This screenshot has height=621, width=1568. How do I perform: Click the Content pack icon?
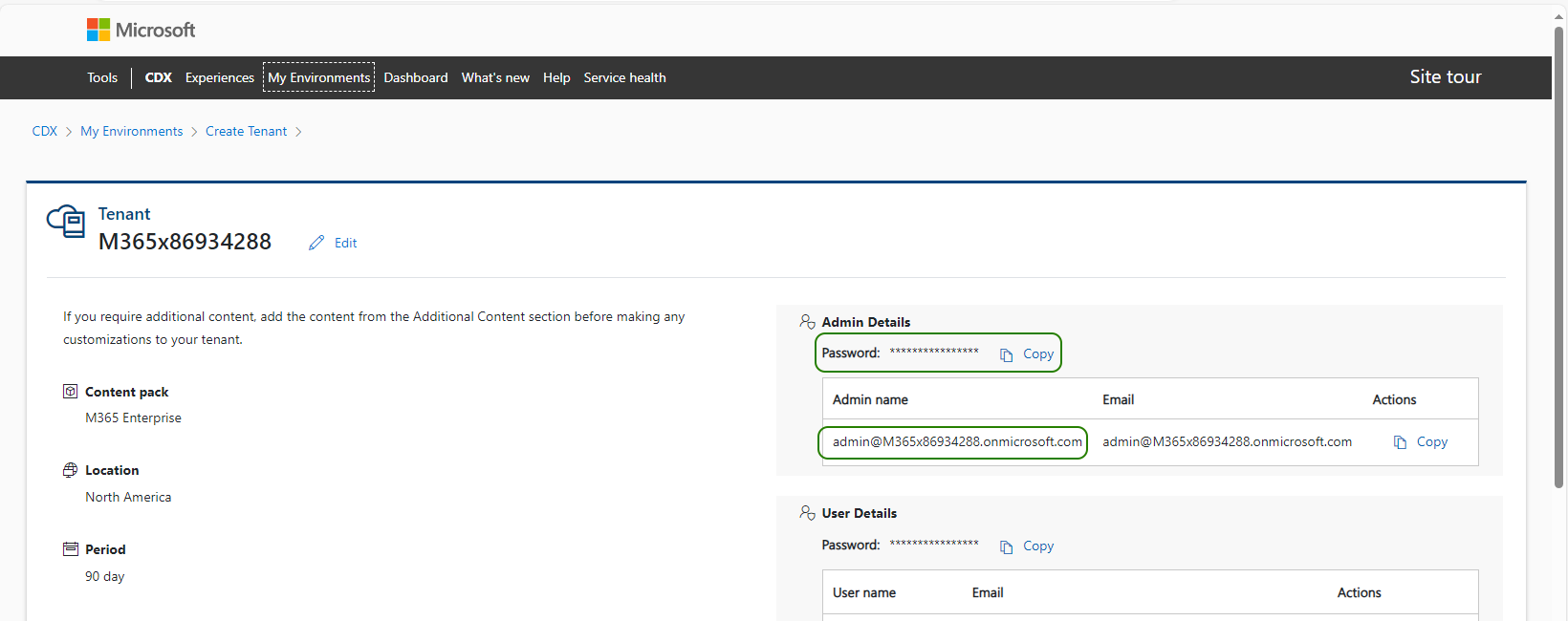pos(70,391)
